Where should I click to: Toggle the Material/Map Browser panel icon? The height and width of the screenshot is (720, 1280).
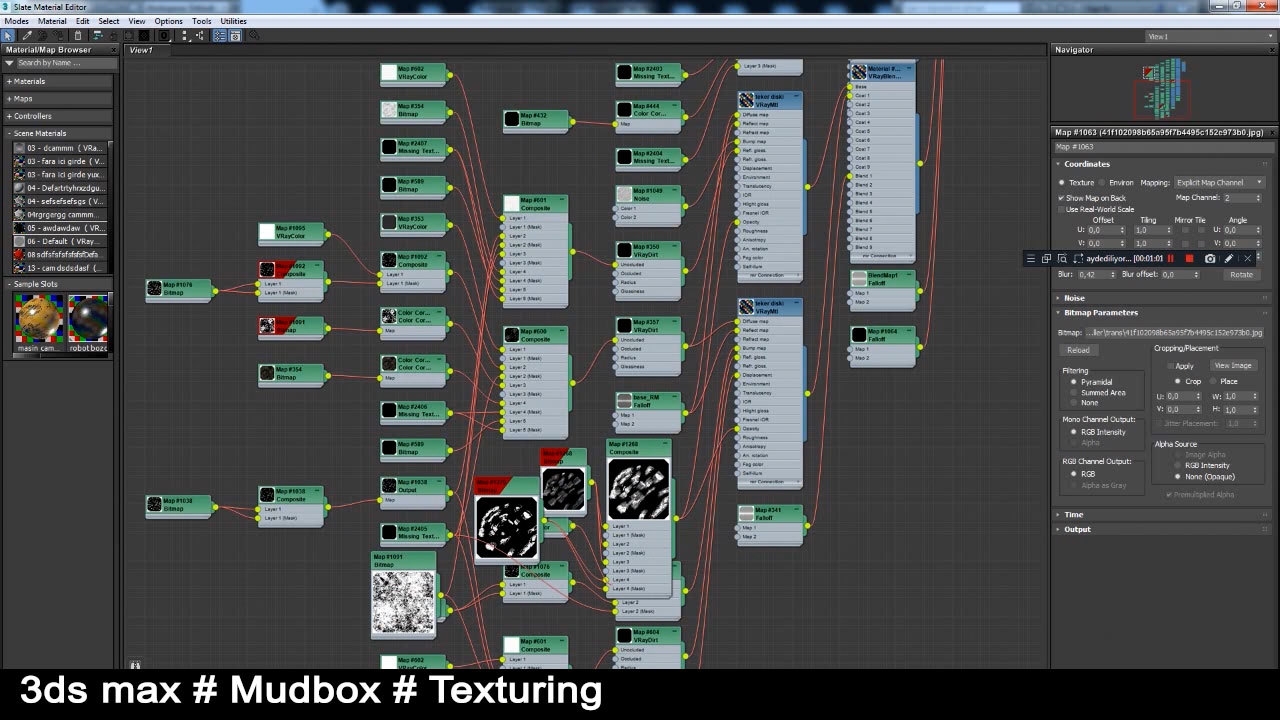(x=219, y=36)
